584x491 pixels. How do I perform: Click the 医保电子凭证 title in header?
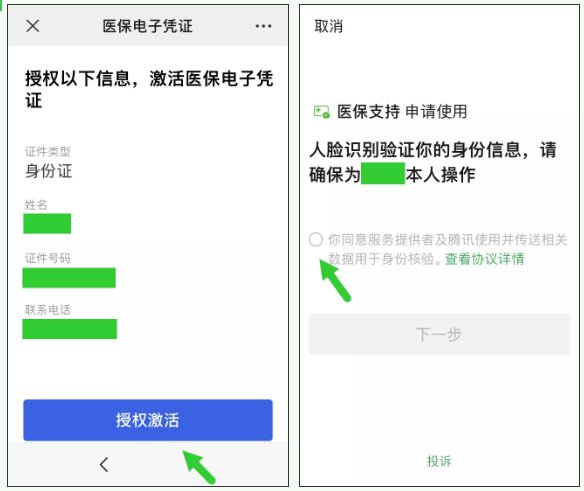(147, 26)
